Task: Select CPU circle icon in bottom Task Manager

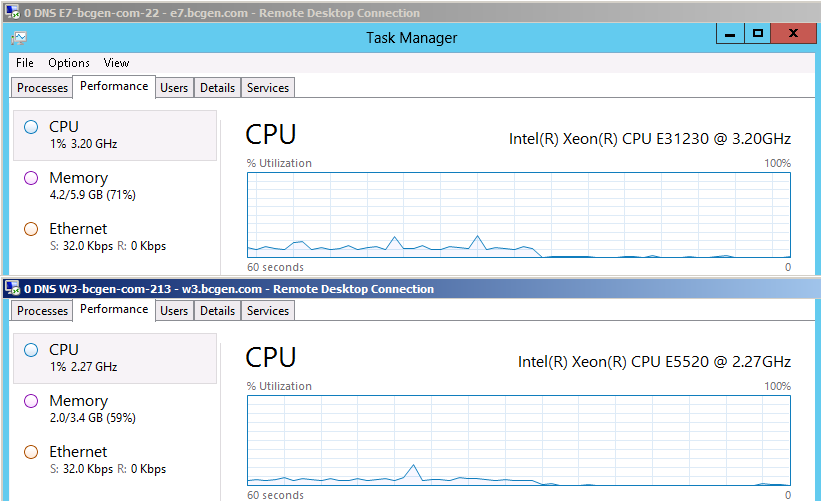Action: click(x=31, y=350)
